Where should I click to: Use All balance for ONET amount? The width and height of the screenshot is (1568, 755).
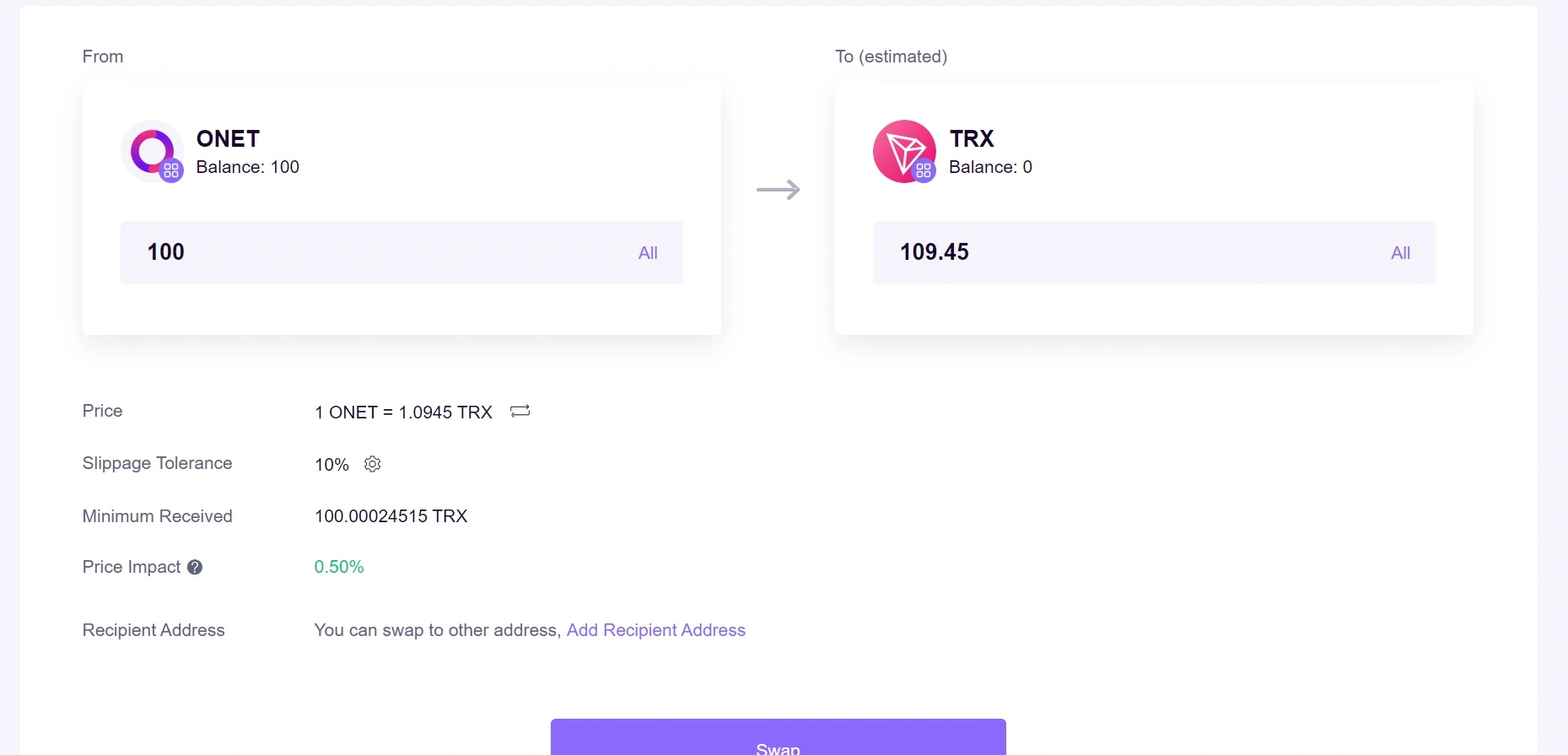coord(648,253)
